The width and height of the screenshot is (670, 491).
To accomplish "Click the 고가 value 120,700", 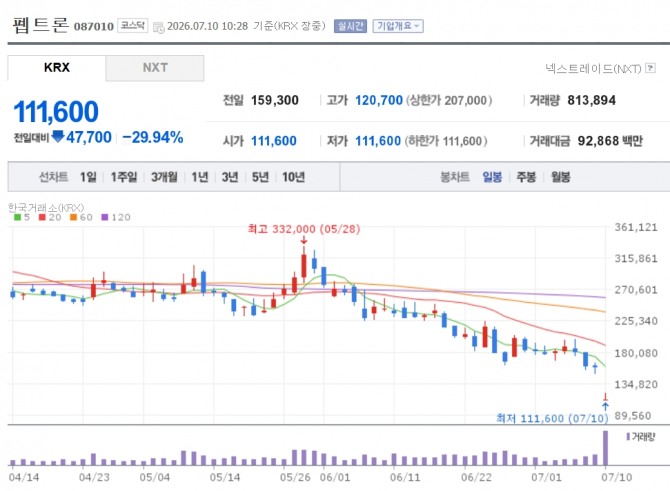I will point(379,100).
